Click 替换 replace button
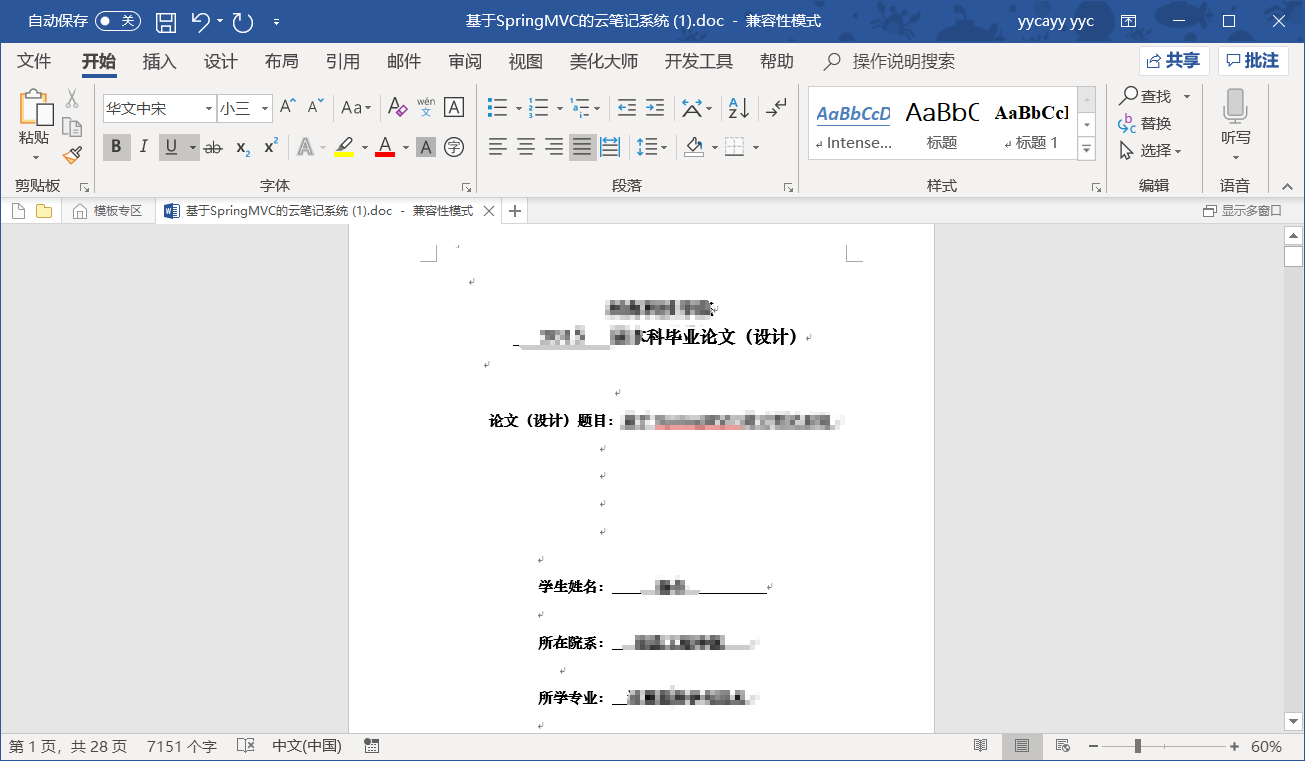 click(x=1146, y=124)
